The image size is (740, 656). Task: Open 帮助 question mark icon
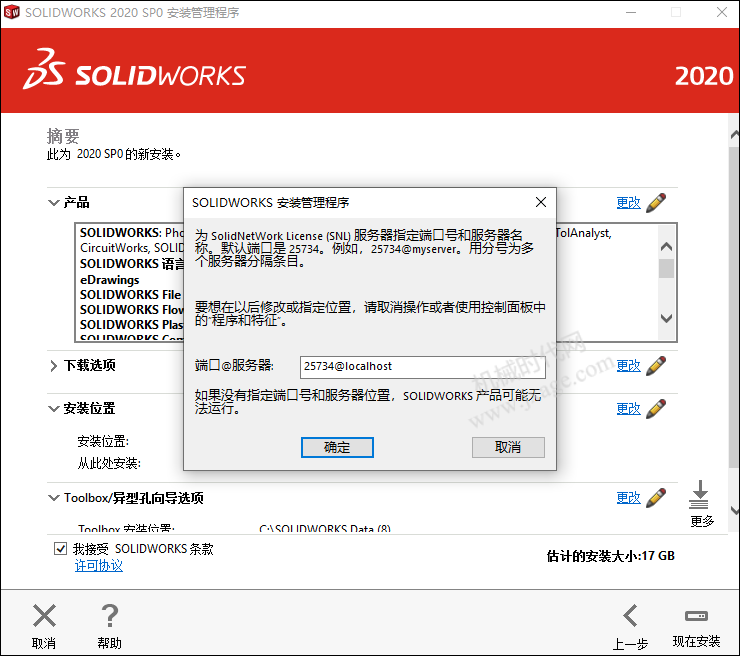pyautogui.click(x=110, y=615)
